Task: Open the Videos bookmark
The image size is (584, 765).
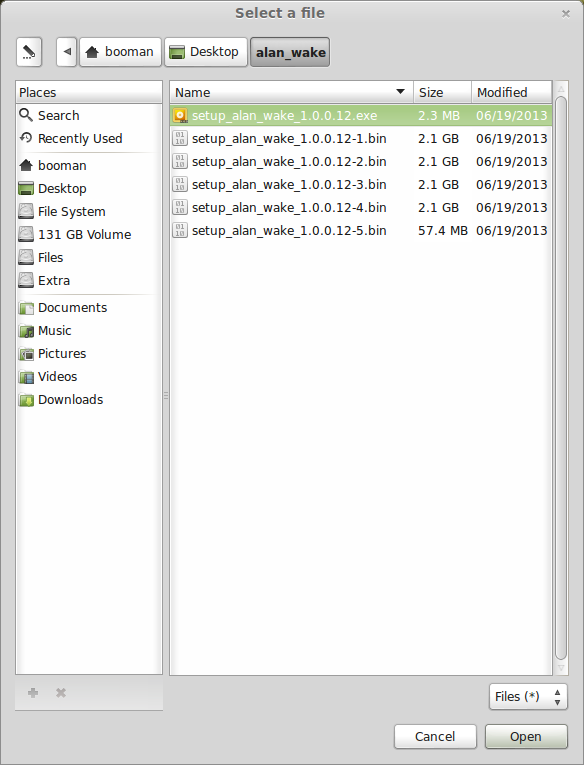Action: click(x=89, y=376)
